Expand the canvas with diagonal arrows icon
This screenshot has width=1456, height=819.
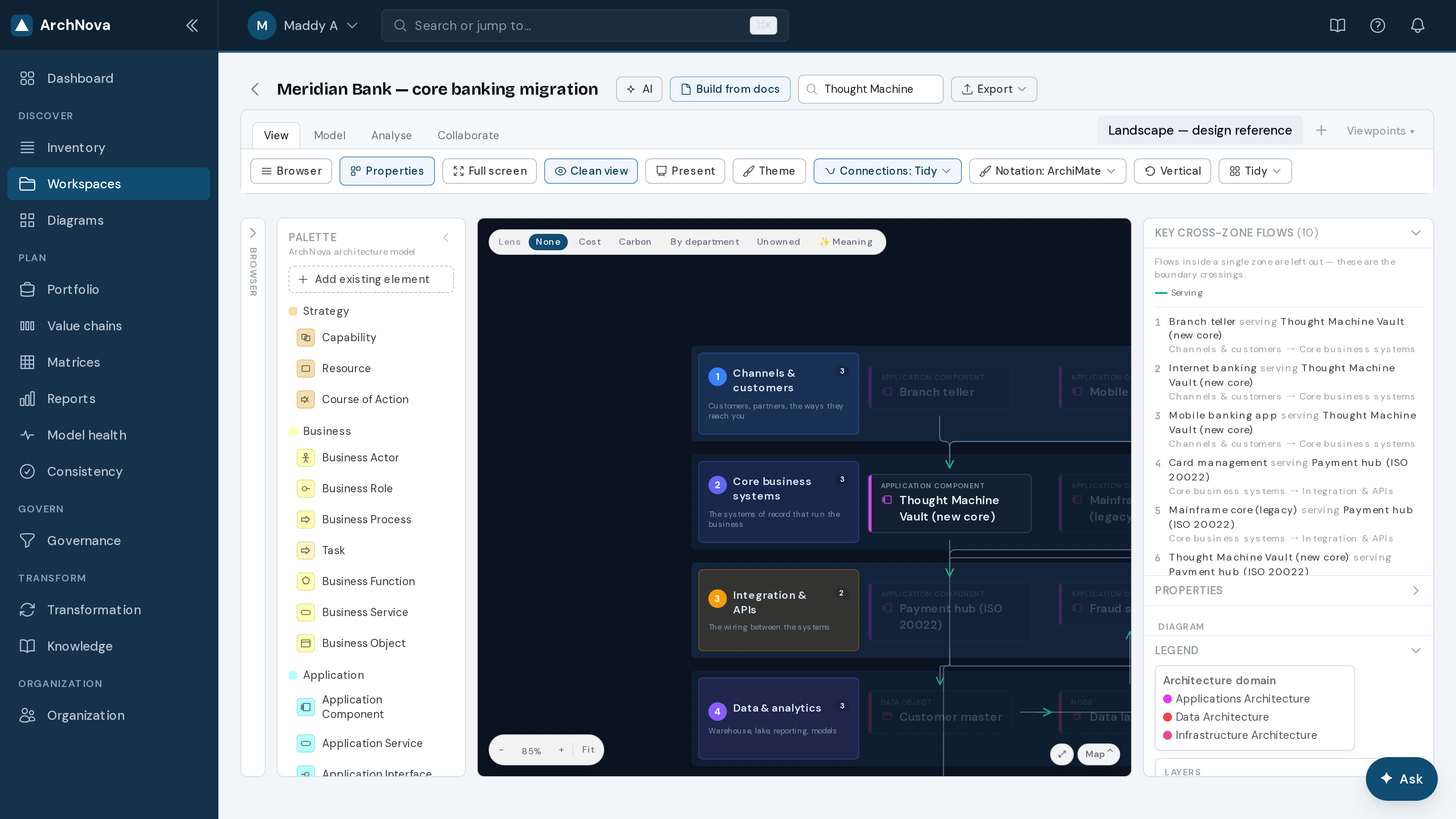point(1062,754)
